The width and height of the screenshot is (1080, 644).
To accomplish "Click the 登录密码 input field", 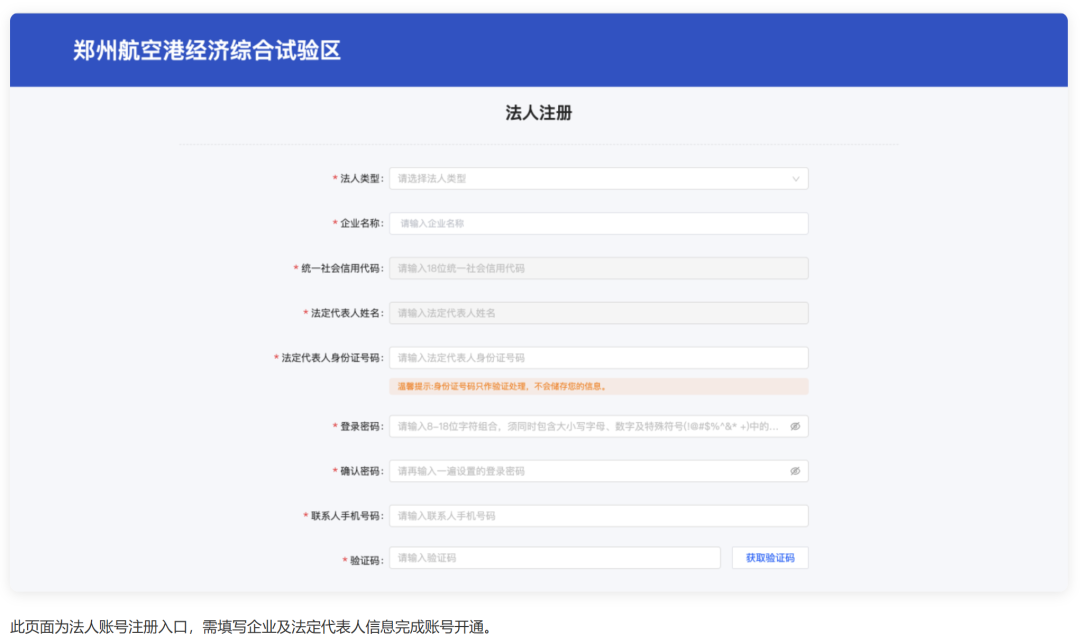I will (599, 426).
